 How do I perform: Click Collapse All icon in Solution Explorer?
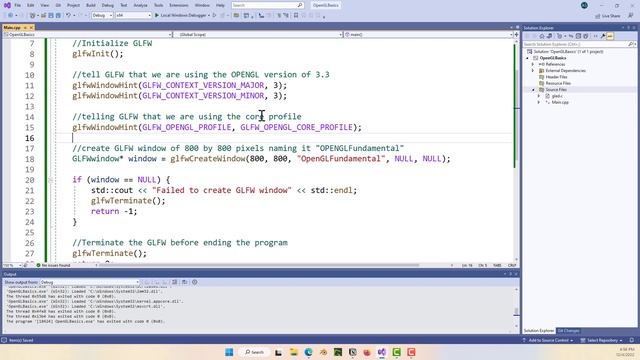578,36
